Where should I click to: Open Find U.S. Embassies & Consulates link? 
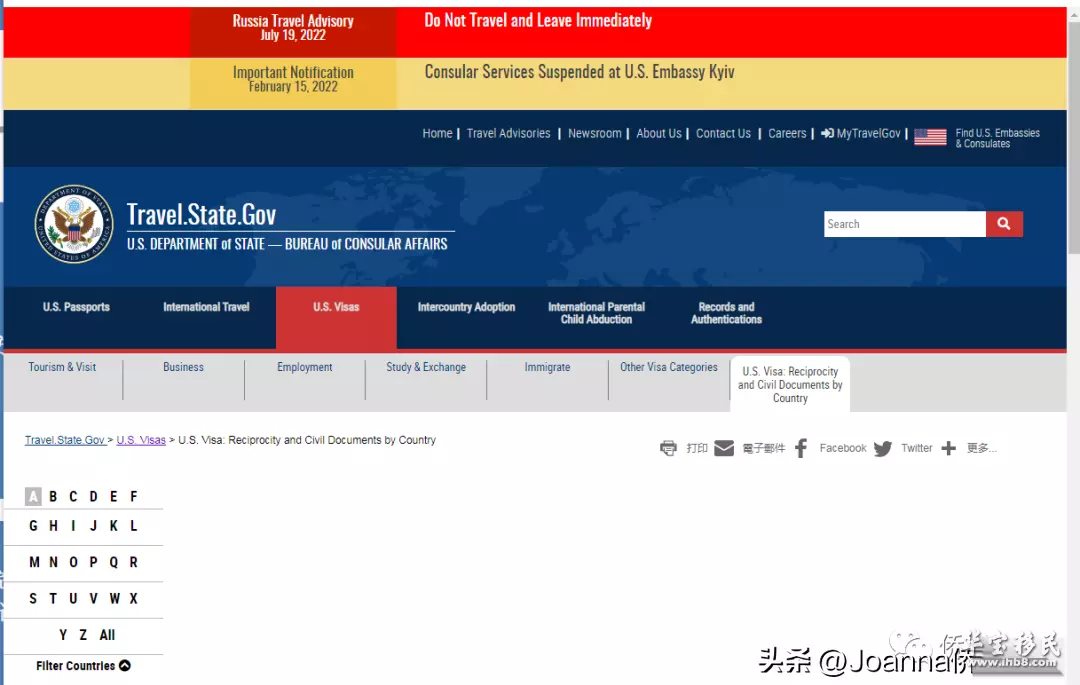[997, 138]
